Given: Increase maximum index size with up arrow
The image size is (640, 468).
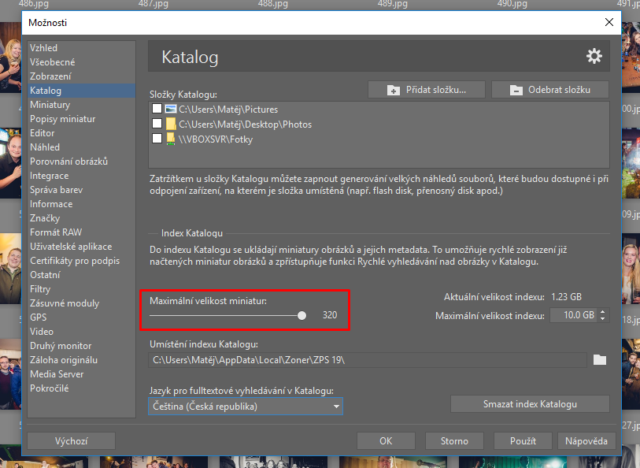Looking at the screenshot, I should click(x=602, y=312).
